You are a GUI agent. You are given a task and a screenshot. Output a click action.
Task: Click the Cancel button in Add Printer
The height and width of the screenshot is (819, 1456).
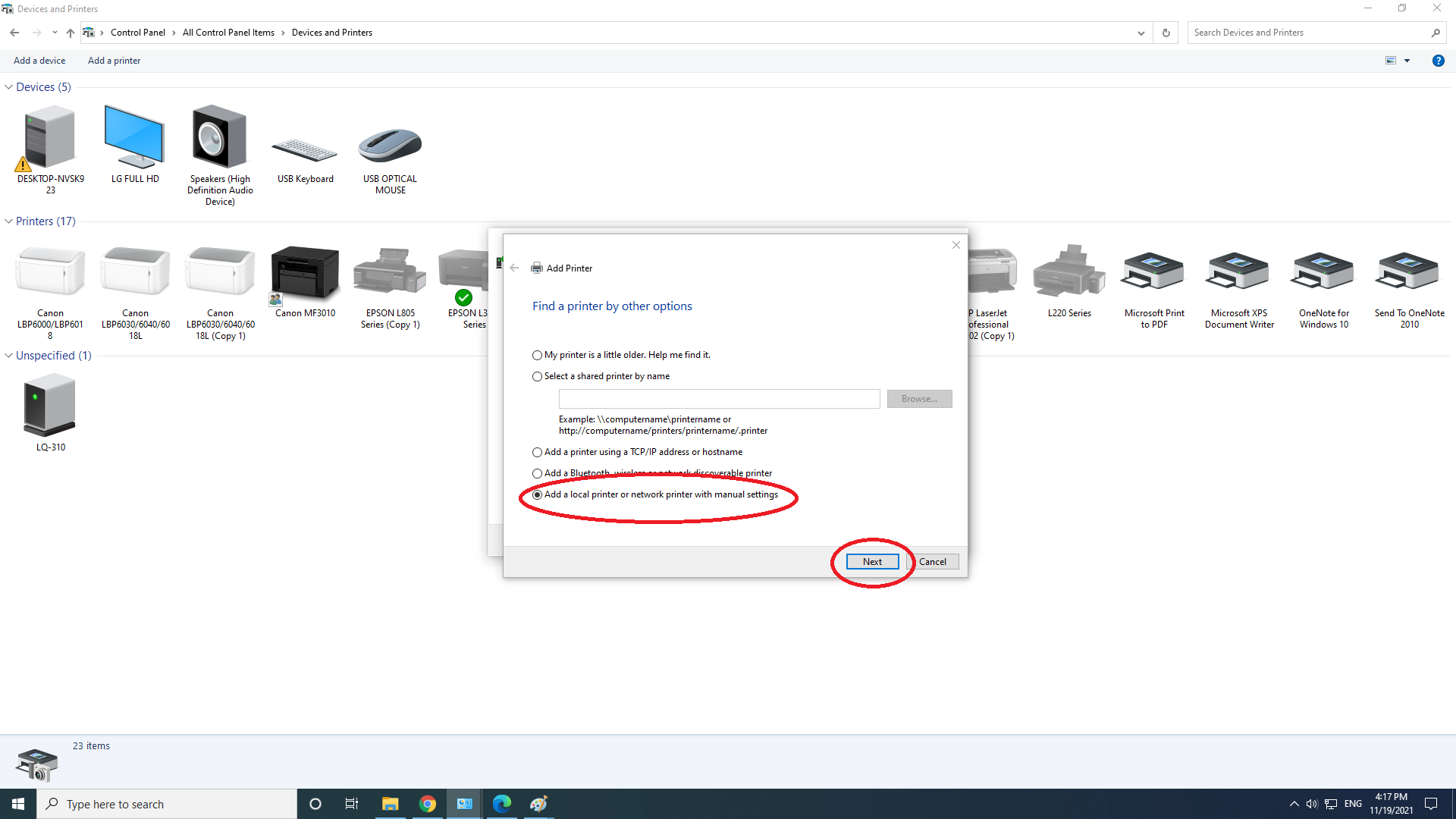933,562
